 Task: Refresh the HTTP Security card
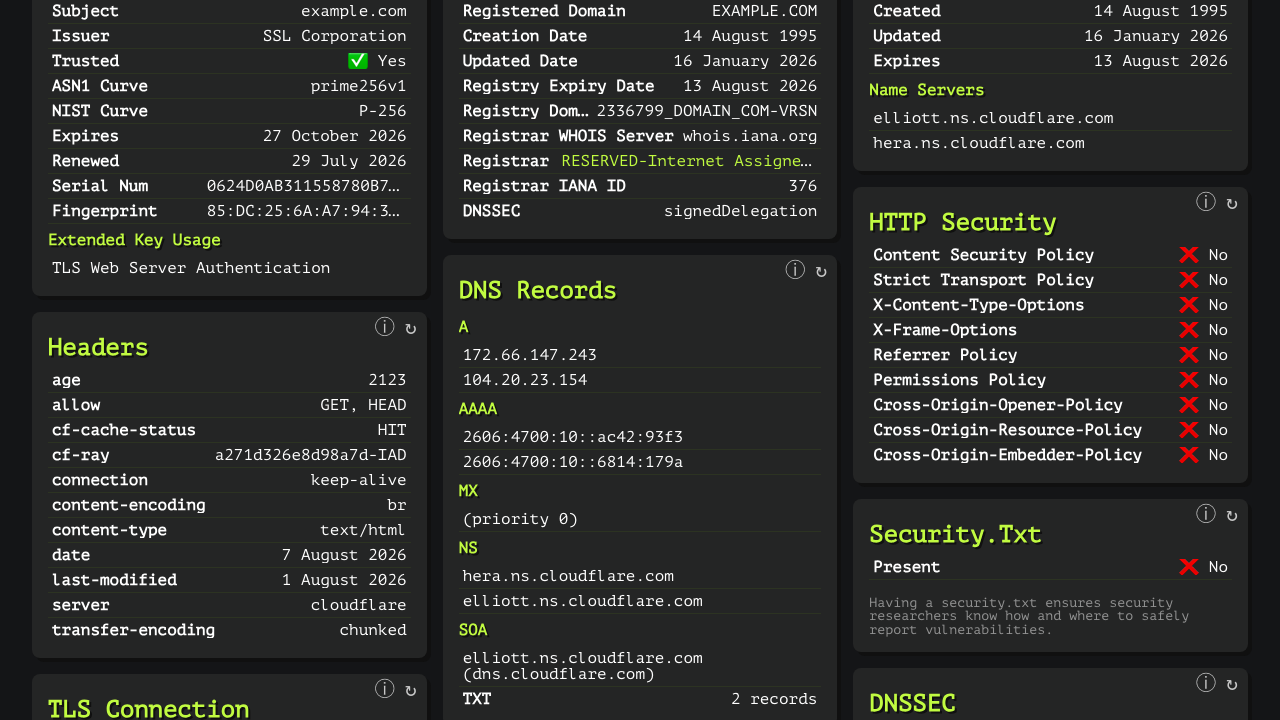click(x=1232, y=203)
